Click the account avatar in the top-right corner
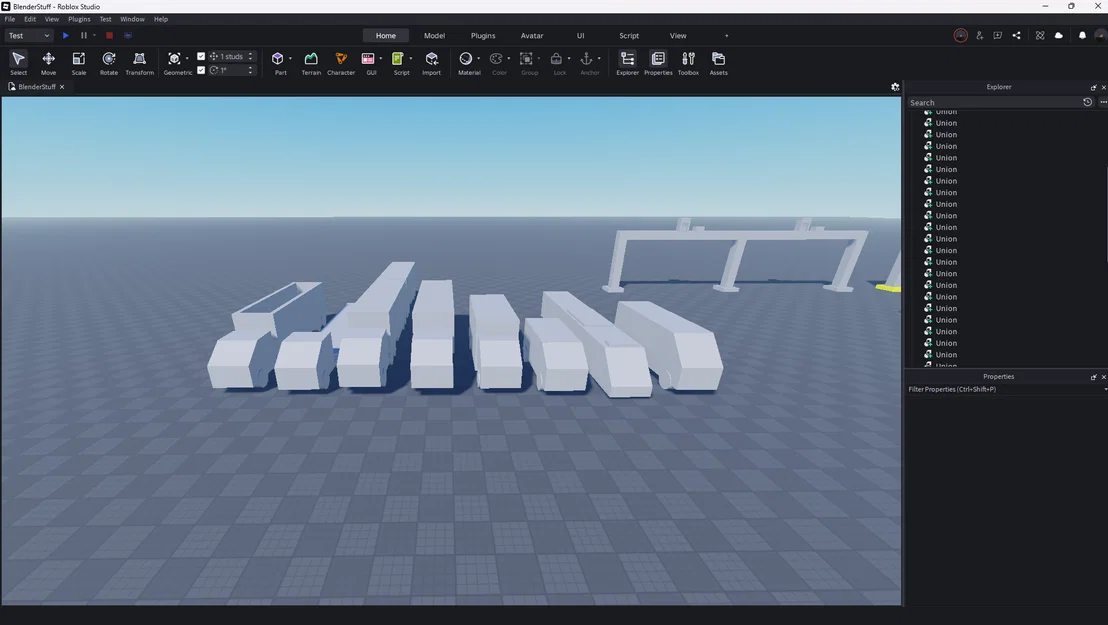The width and height of the screenshot is (1108, 625). pos(1100,35)
